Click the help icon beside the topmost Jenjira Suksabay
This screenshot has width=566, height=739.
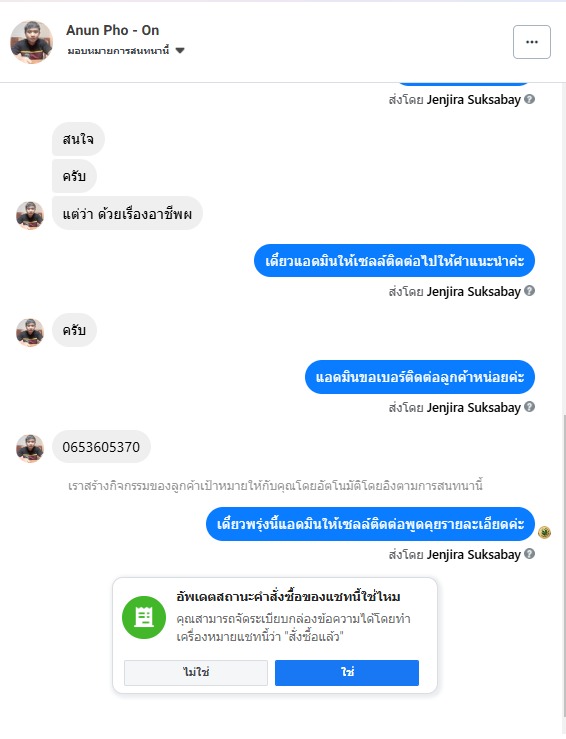pyautogui.click(x=529, y=99)
